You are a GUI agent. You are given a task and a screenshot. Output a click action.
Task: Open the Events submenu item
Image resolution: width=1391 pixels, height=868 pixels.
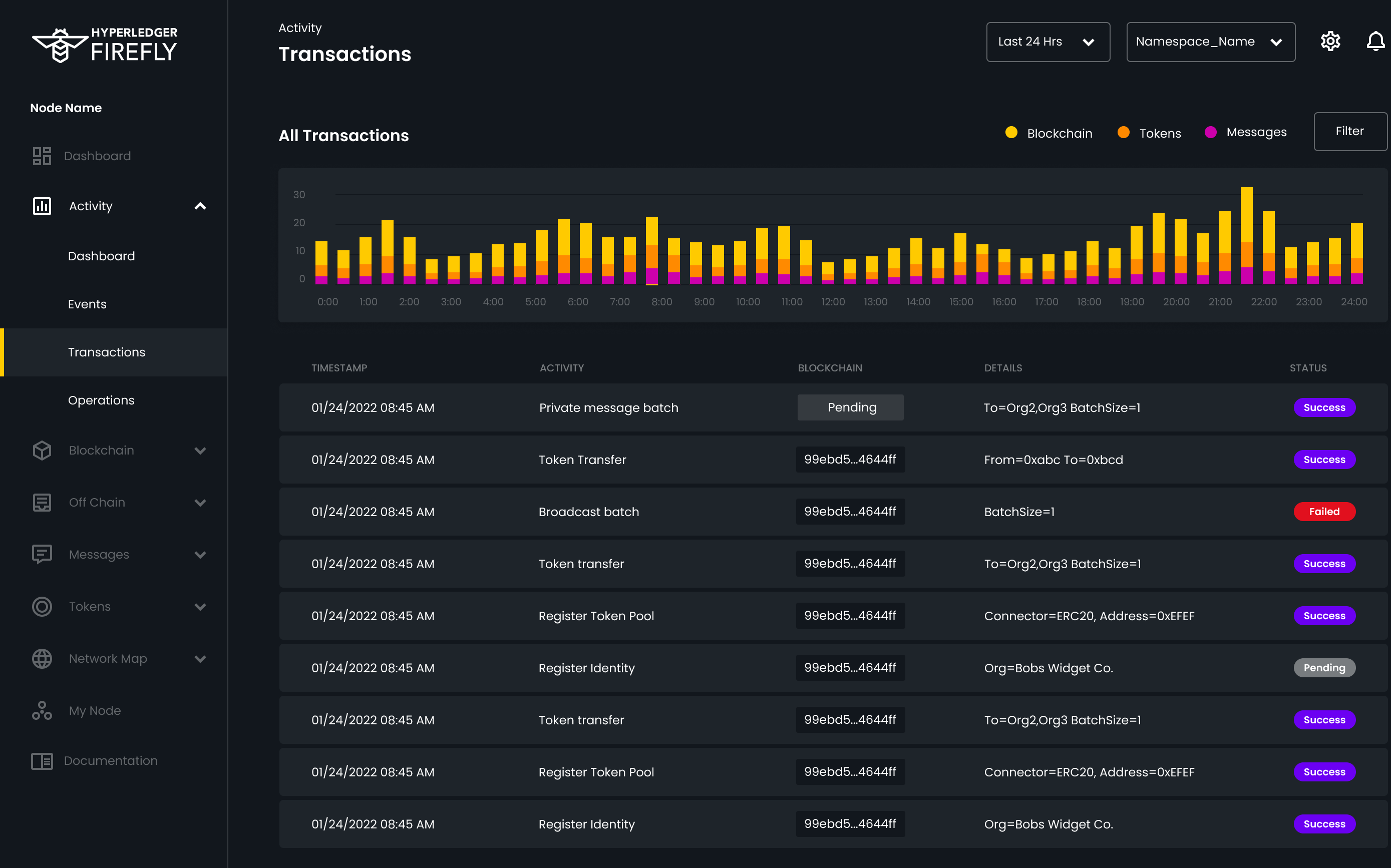[x=87, y=304]
